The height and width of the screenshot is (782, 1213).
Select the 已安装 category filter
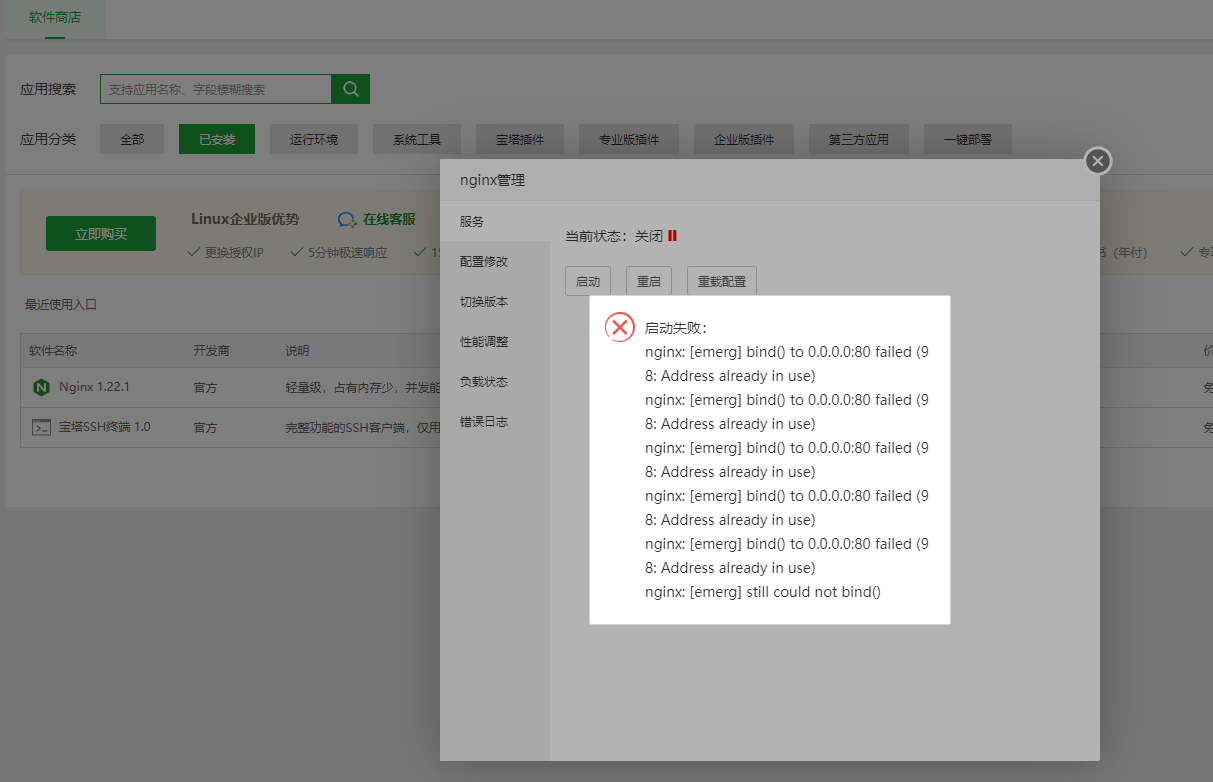[x=217, y=139]
